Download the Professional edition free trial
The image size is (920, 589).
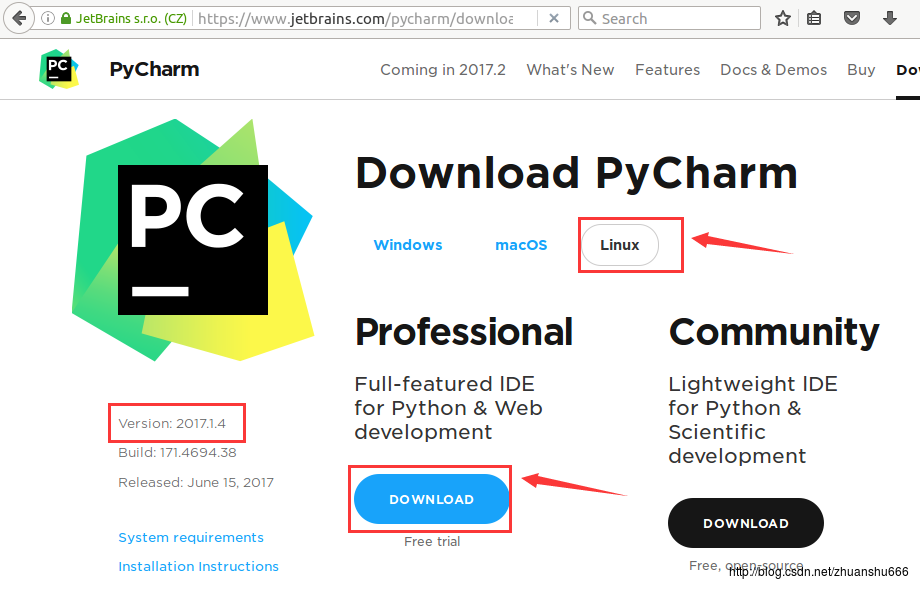click(430, 498)
